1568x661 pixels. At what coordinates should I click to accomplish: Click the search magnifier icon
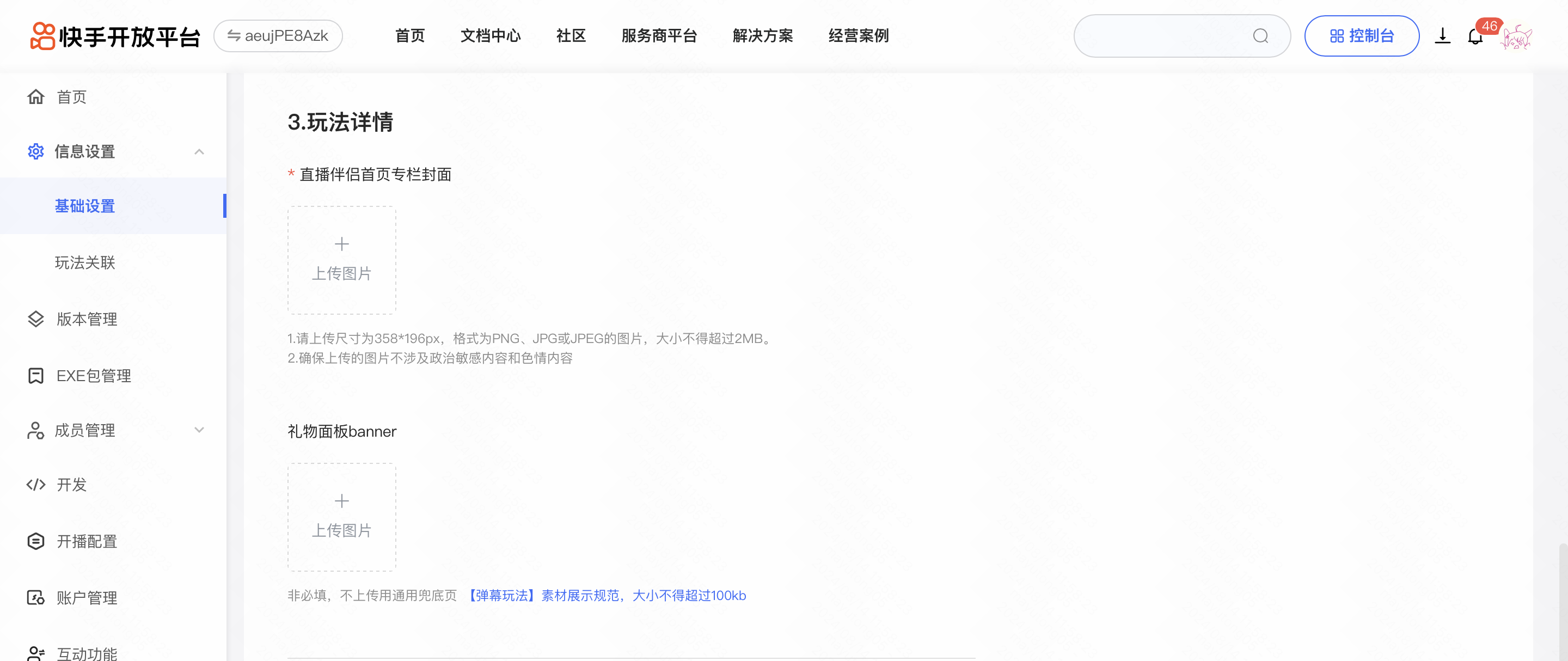[x=1260, y=36]
